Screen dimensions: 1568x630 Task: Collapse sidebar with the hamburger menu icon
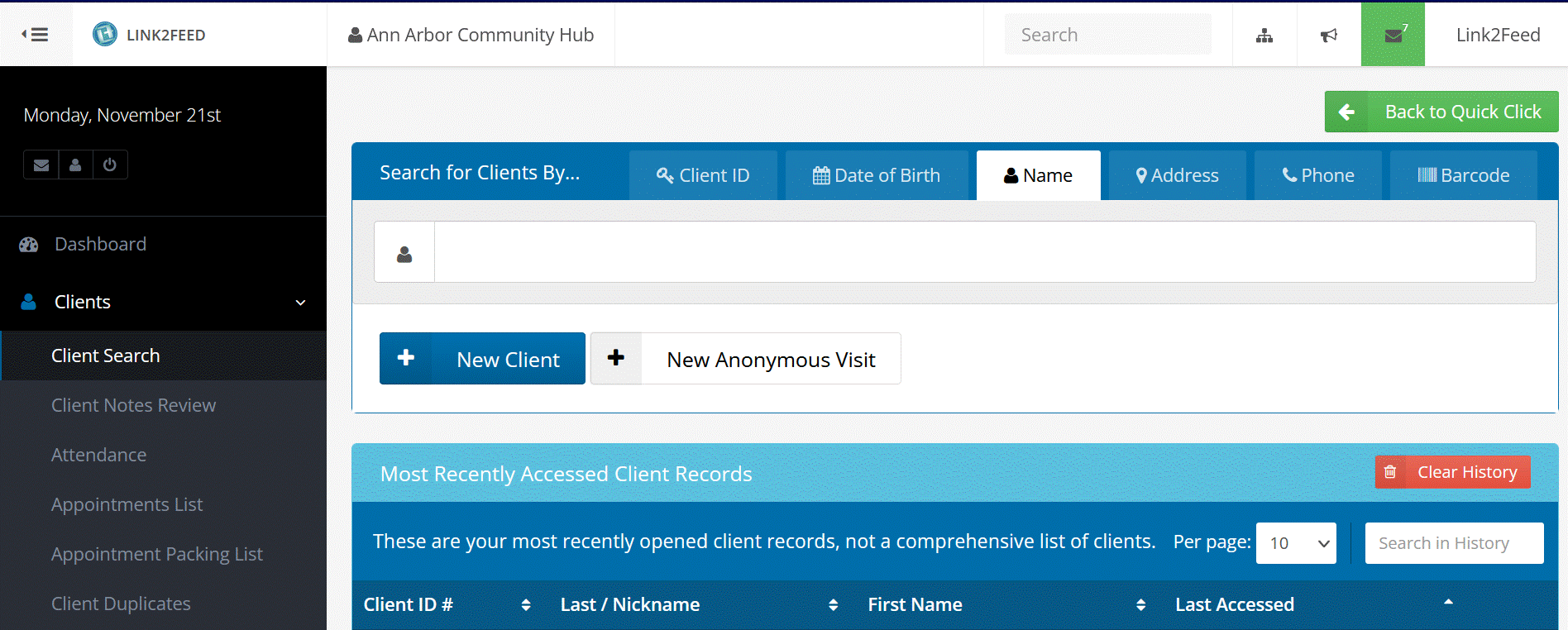tap(35, 35)
